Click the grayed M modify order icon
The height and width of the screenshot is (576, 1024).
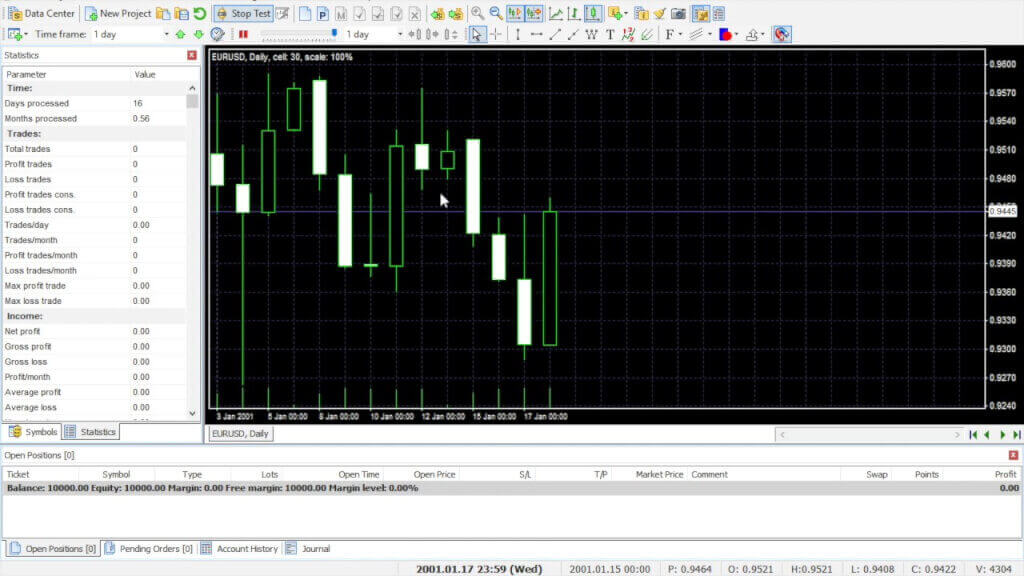[341, 13]
